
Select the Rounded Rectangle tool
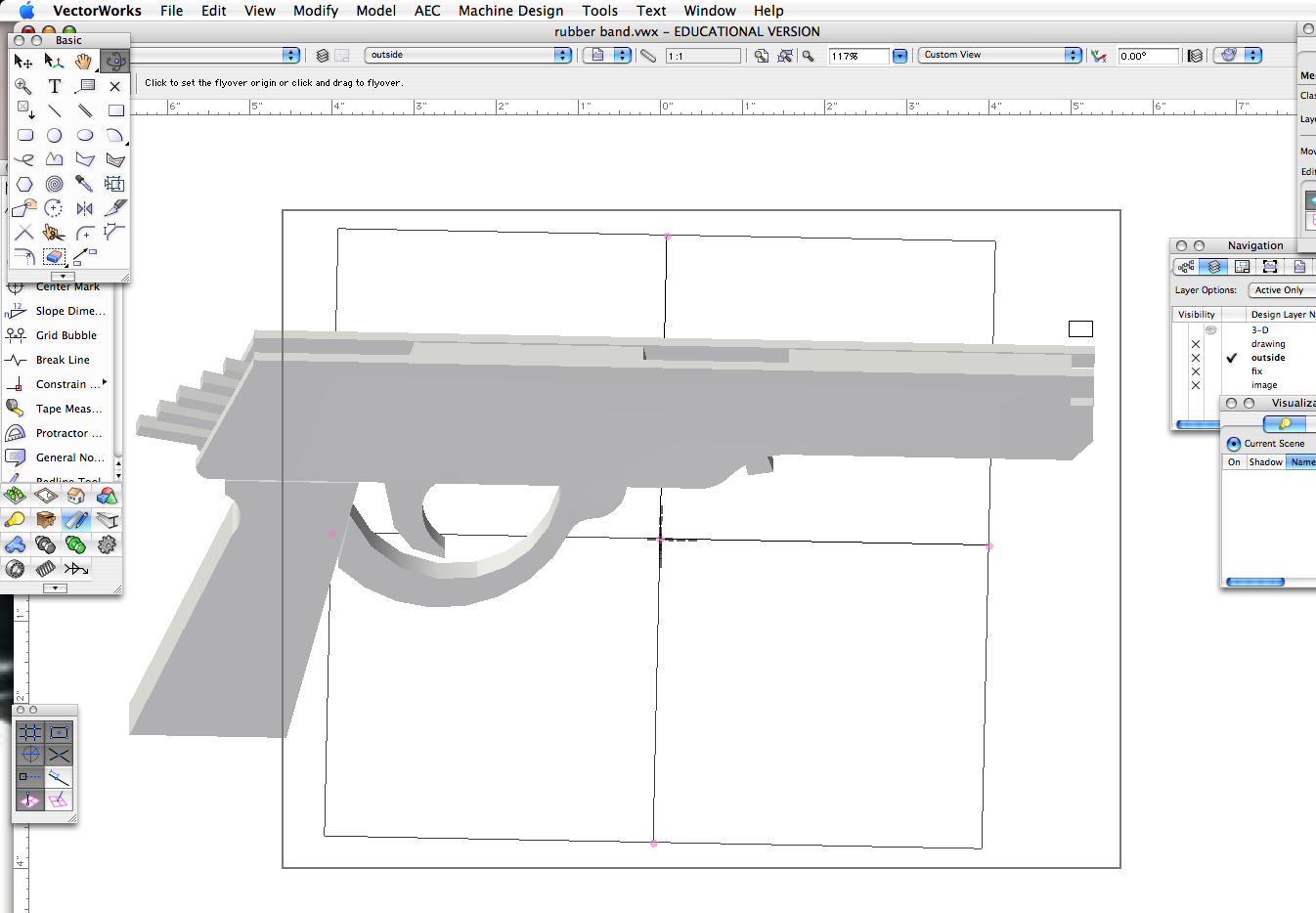click(x=24, y=135)
